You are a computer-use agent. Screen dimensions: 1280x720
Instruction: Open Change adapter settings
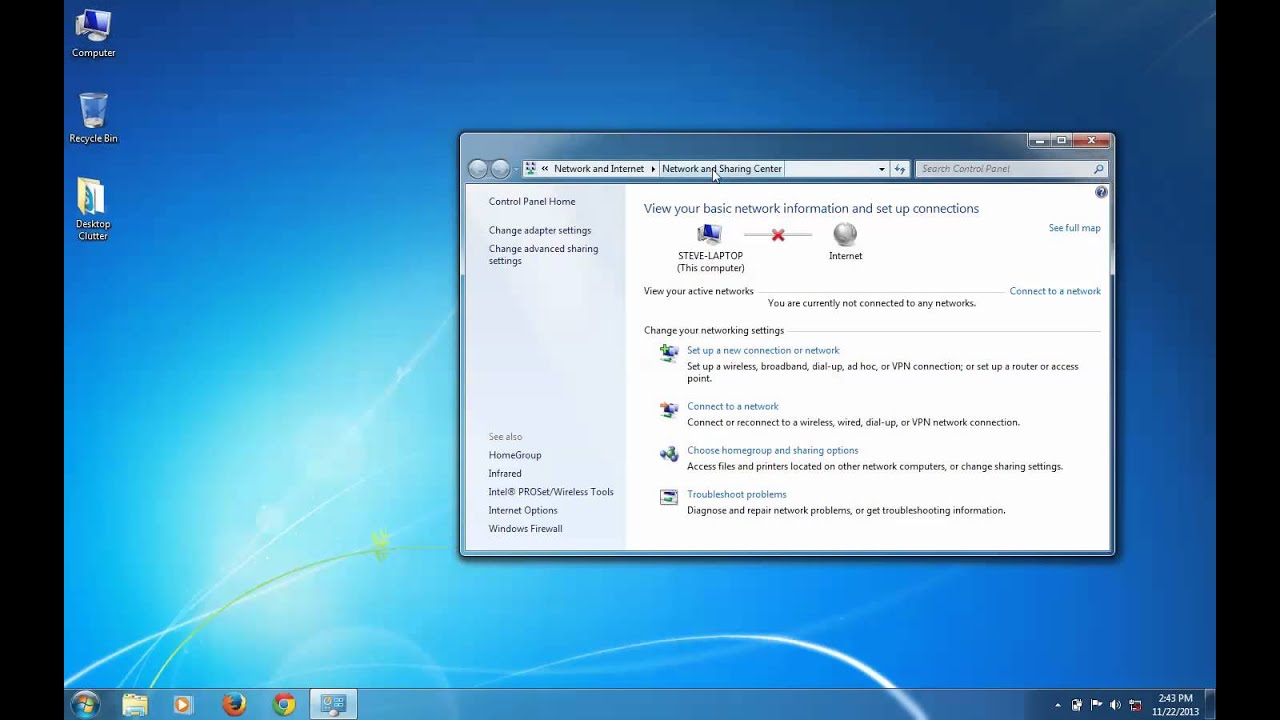click(540, 231)
